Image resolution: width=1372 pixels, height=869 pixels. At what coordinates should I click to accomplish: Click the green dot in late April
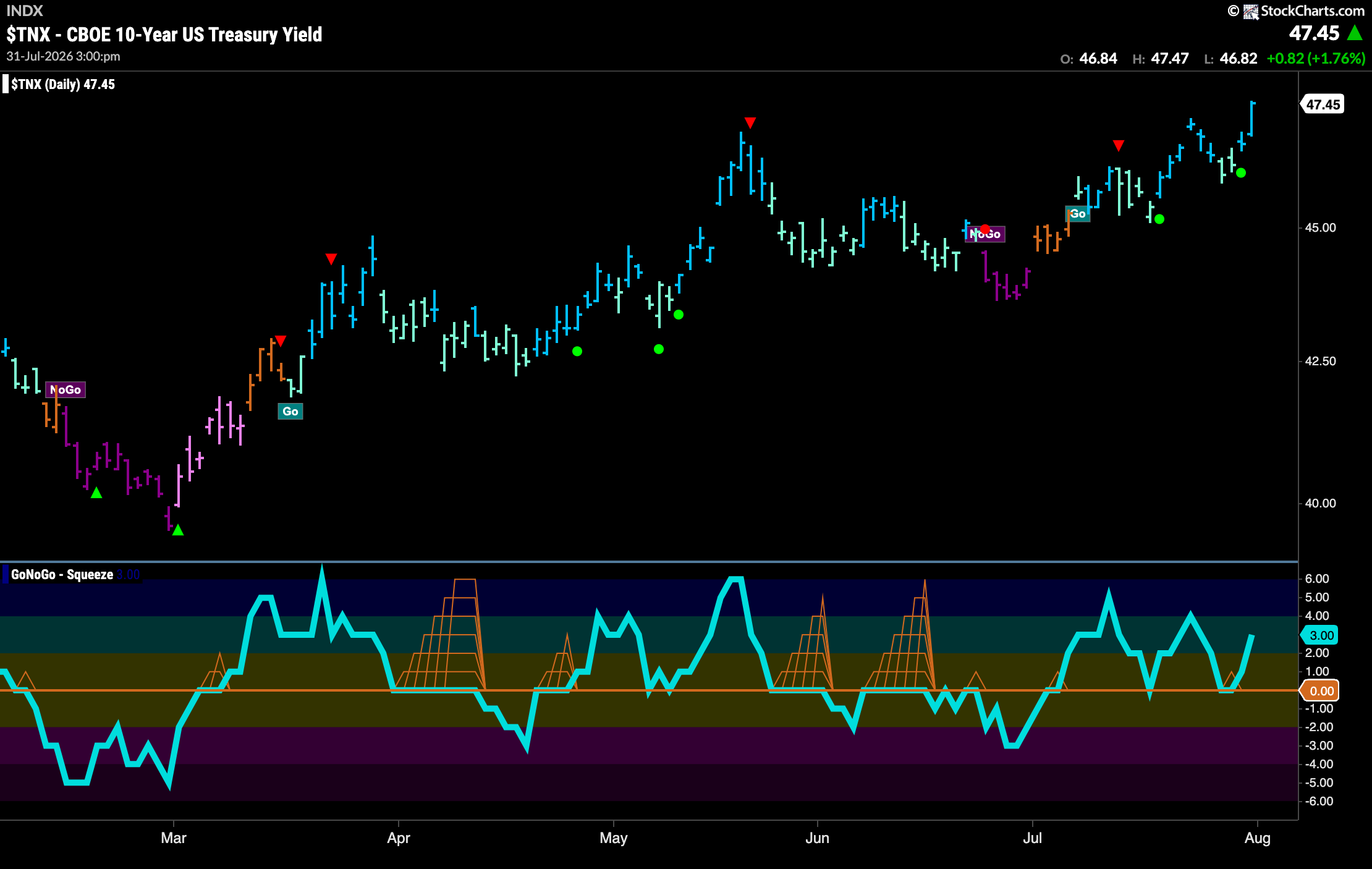tap(577, 351)
